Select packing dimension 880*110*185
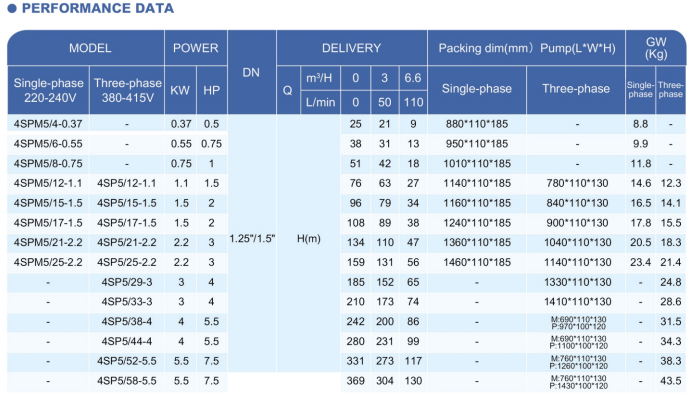Viewport: 689px width, 398px height. 477,124
